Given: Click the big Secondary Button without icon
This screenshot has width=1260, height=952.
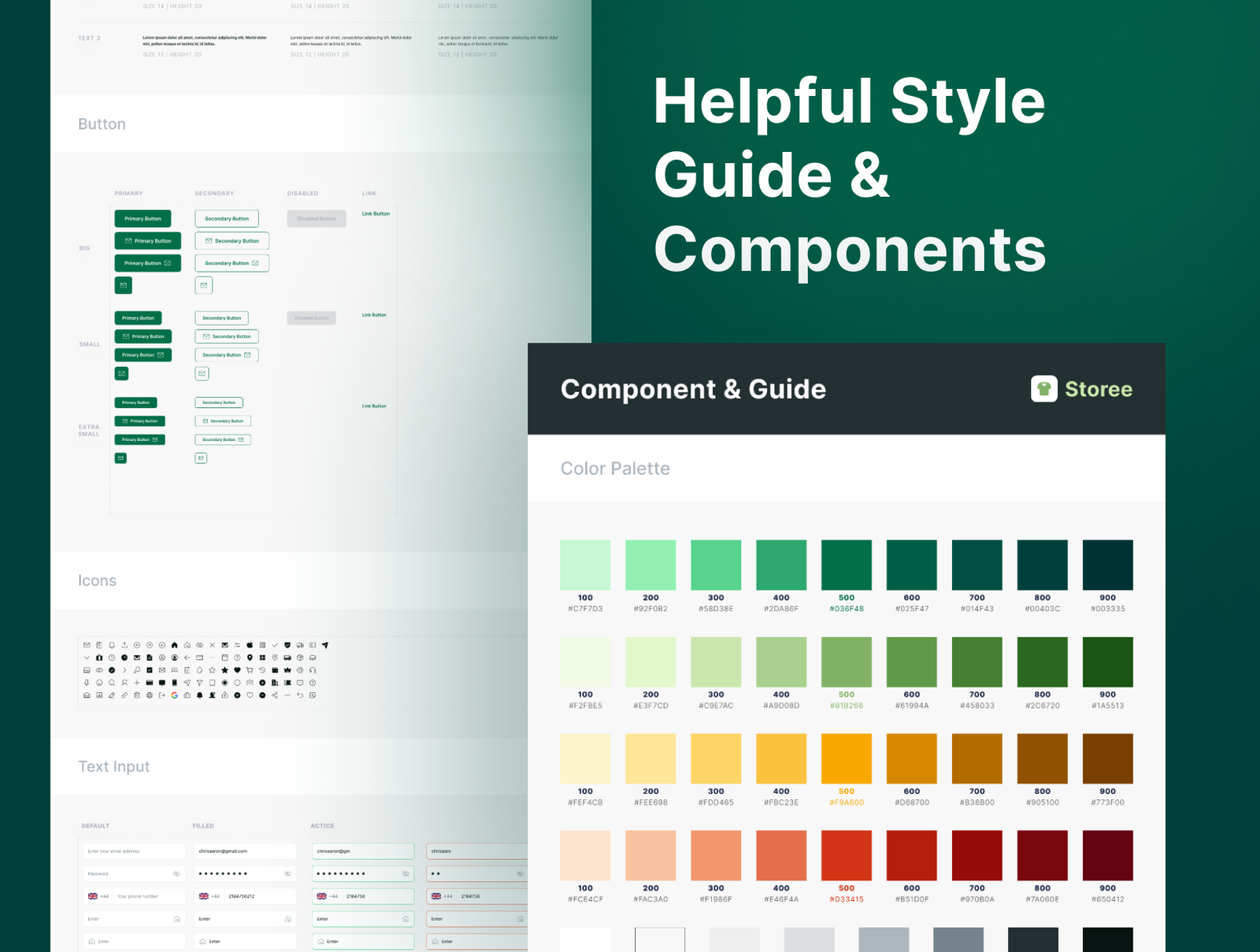Looking at the screenshot, I should pos(227,219).
